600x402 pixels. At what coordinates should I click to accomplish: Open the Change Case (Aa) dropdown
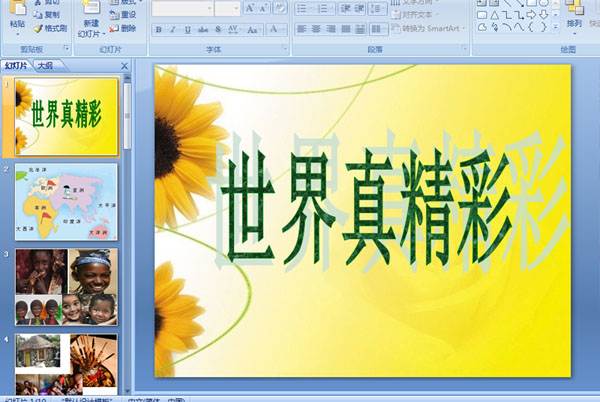[x=253, y=29]
